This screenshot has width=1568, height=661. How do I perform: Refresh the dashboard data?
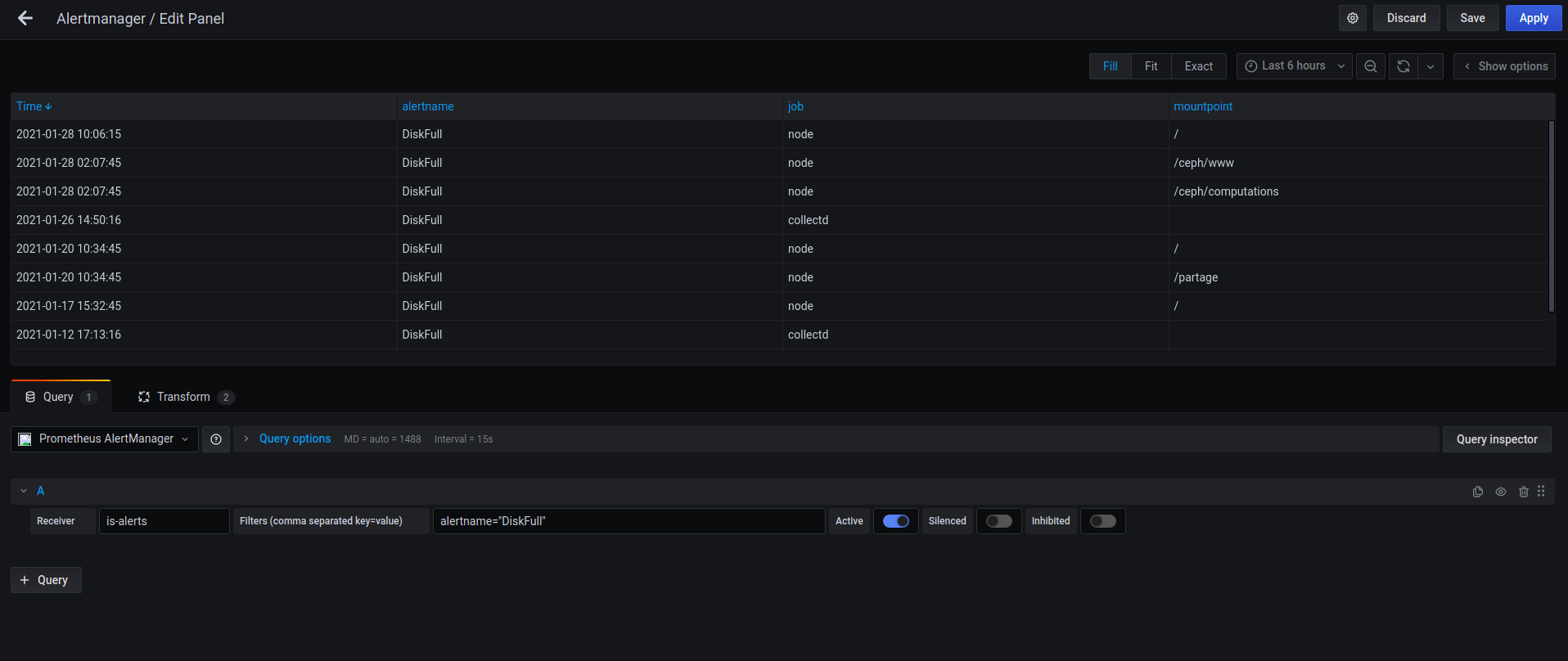pos(1404,66)
